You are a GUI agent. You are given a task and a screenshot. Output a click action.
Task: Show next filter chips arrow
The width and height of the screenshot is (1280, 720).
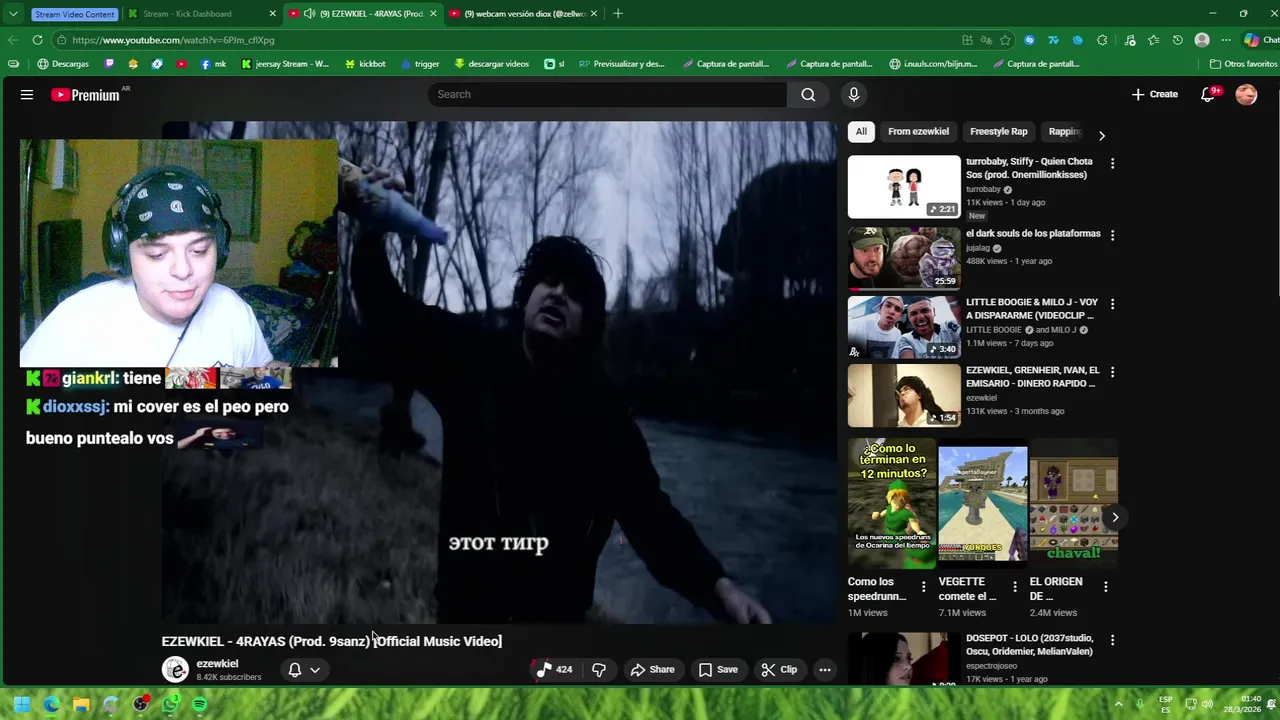[1102, 135]
